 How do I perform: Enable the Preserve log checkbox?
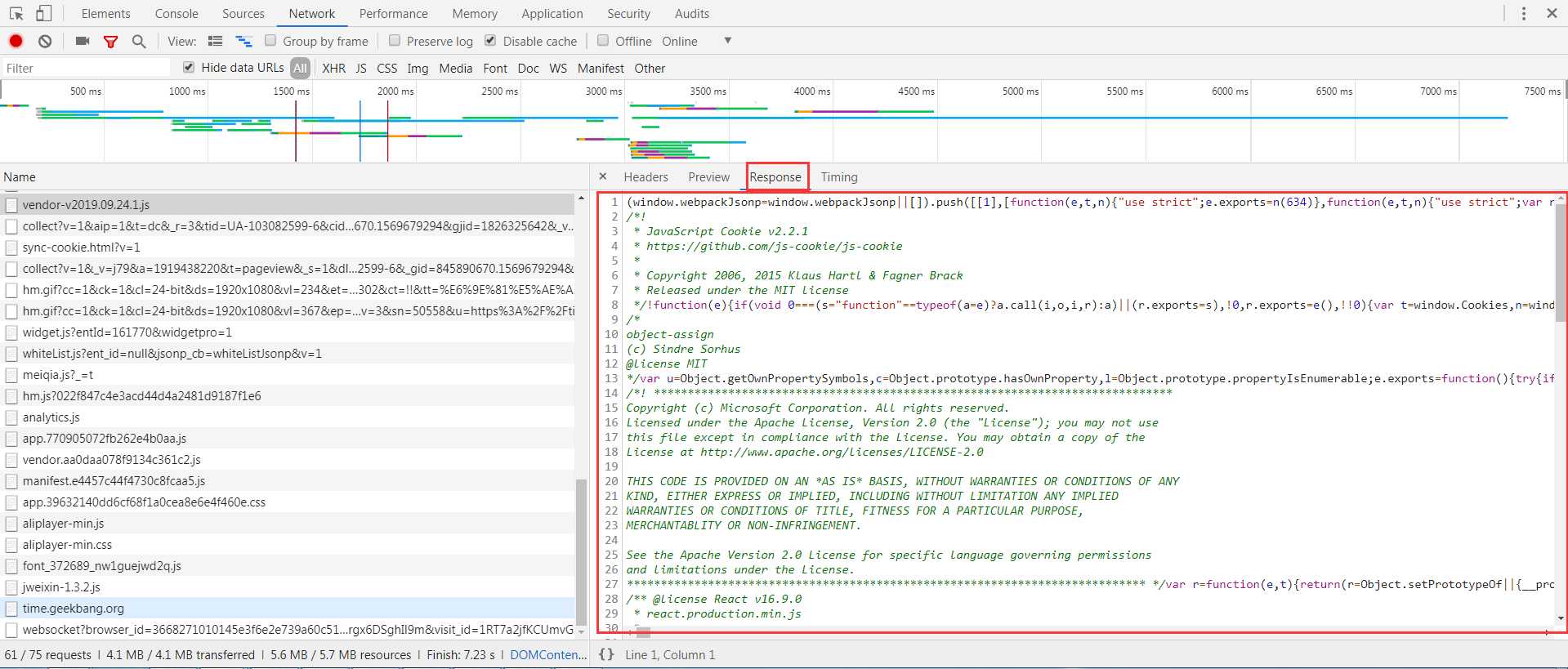tap(395, 41)
